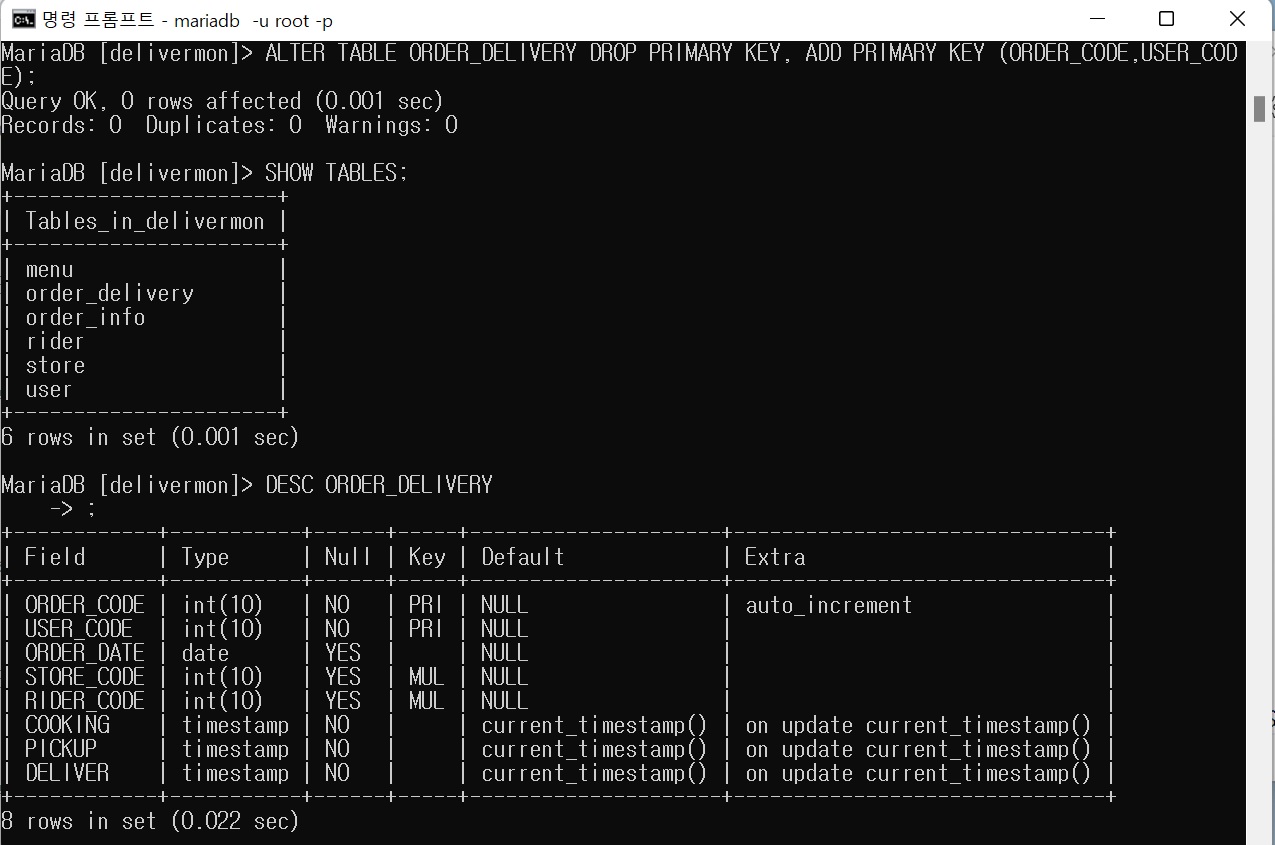Viewport: 1275px width, 845px height.
Task: Click the 'Extra' column header
Action: point(775,557)
